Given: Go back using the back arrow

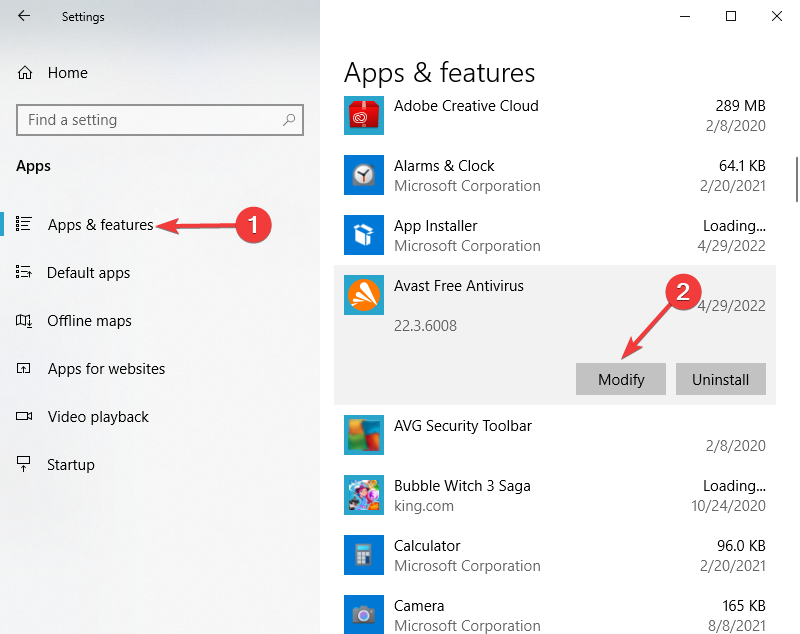Looking at the screenshot, I should 24,16.
